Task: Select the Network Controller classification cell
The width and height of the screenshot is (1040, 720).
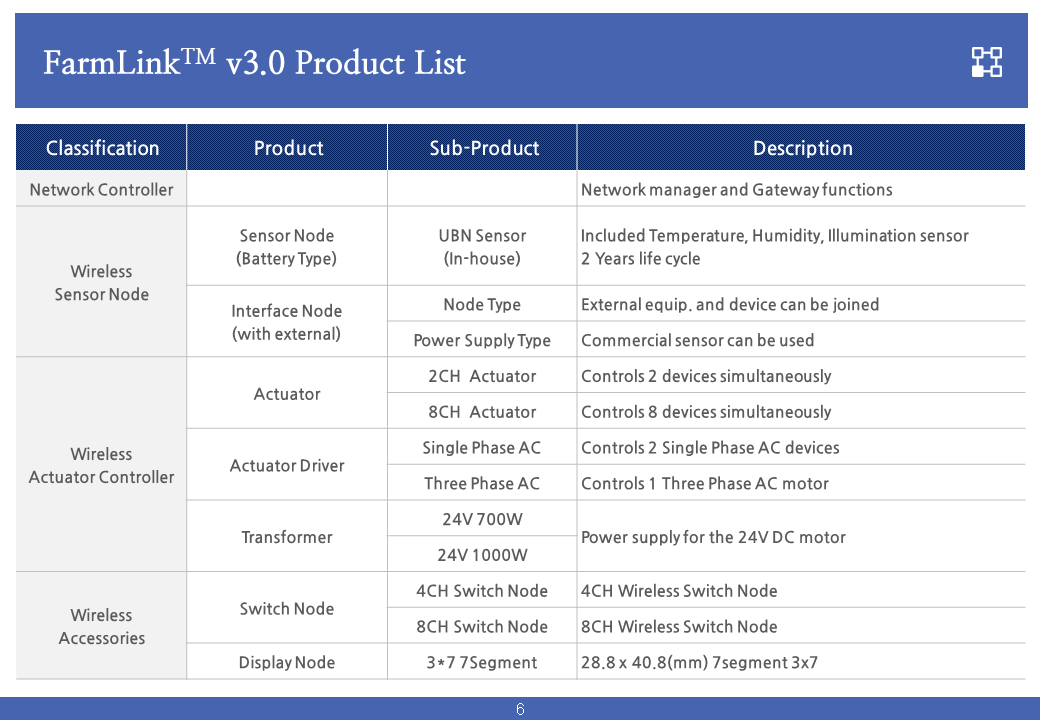Action: coord(101,190)
